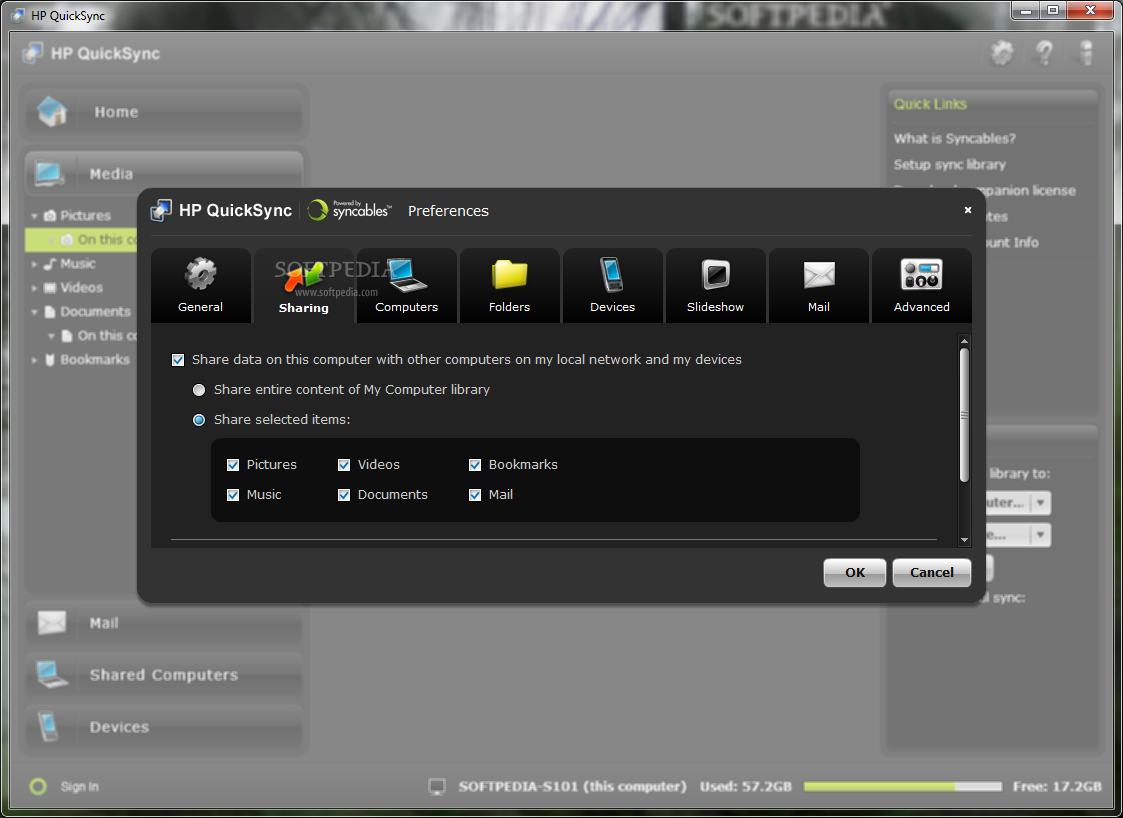Open the Devices phone icon tab
Viewport: 1123px width, 818px height.
[x=612, y=275]
